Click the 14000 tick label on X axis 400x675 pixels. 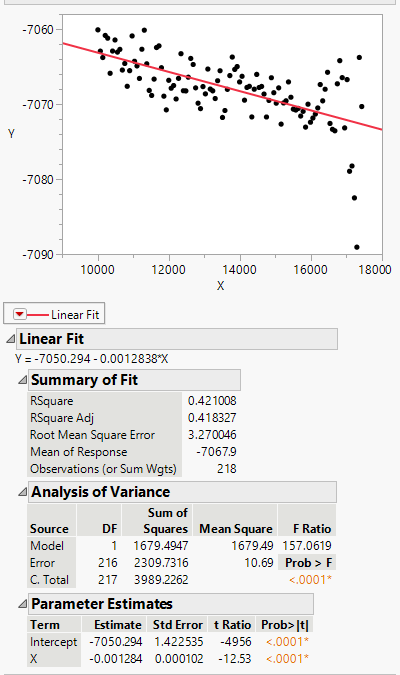click(x=239, y=270)
